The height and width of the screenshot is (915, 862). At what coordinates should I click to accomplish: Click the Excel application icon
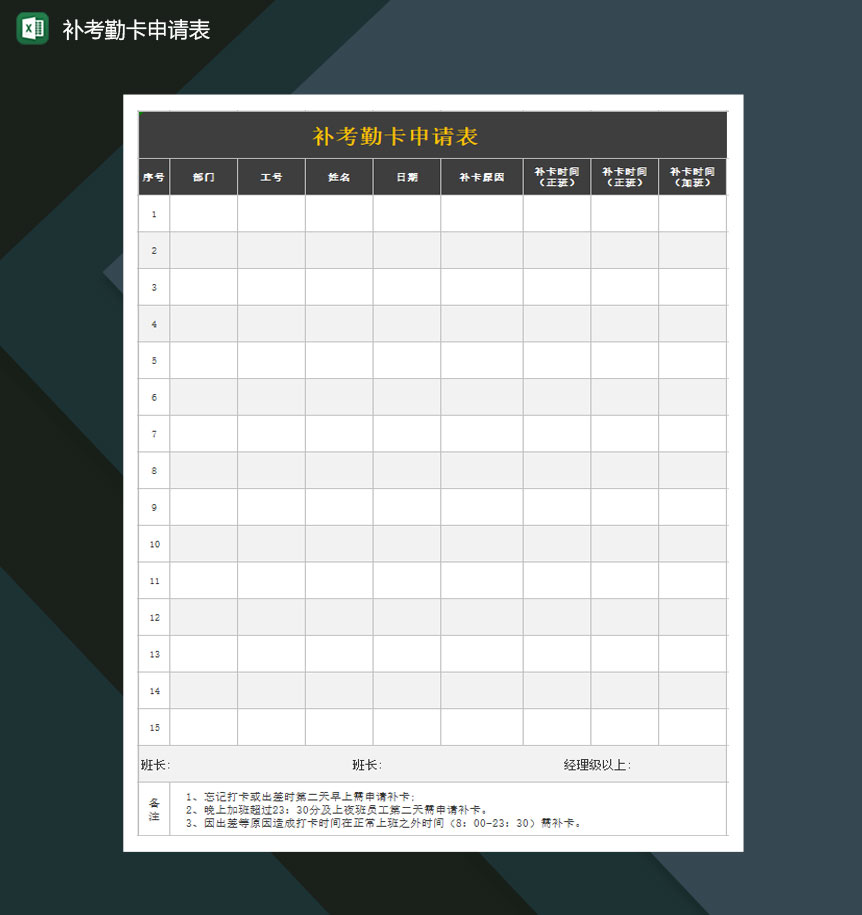(30, 30)
